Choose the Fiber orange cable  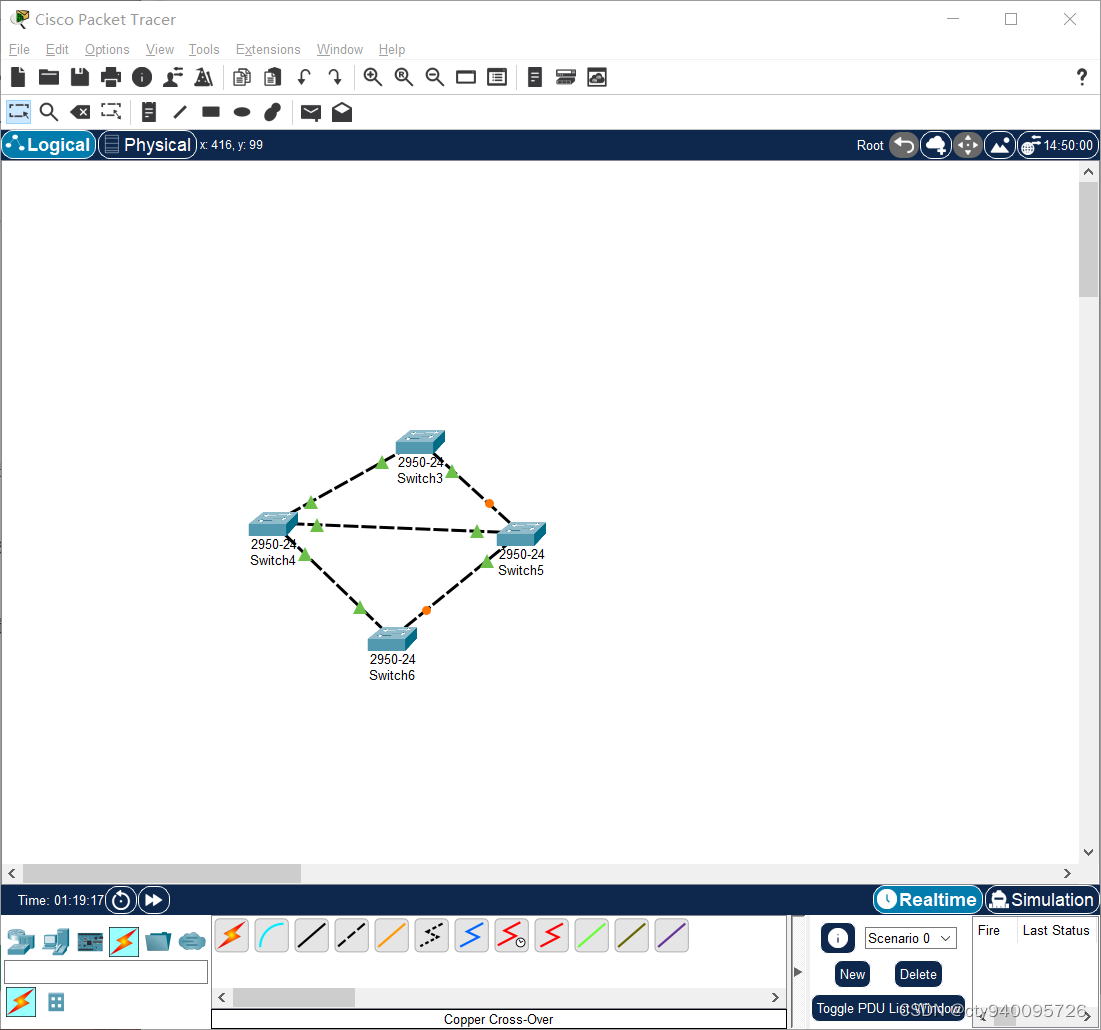click(392, 935)
